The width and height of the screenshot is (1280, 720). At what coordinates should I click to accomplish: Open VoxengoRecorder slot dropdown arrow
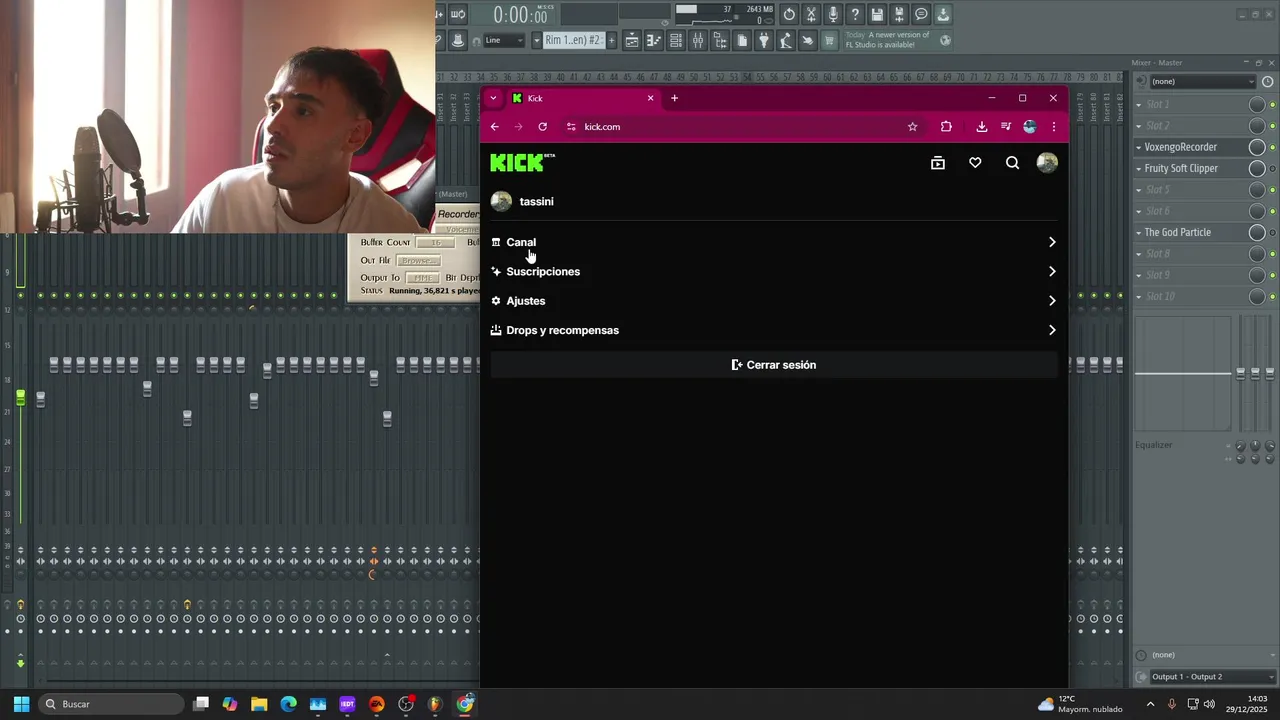(x=1138, y=147)
